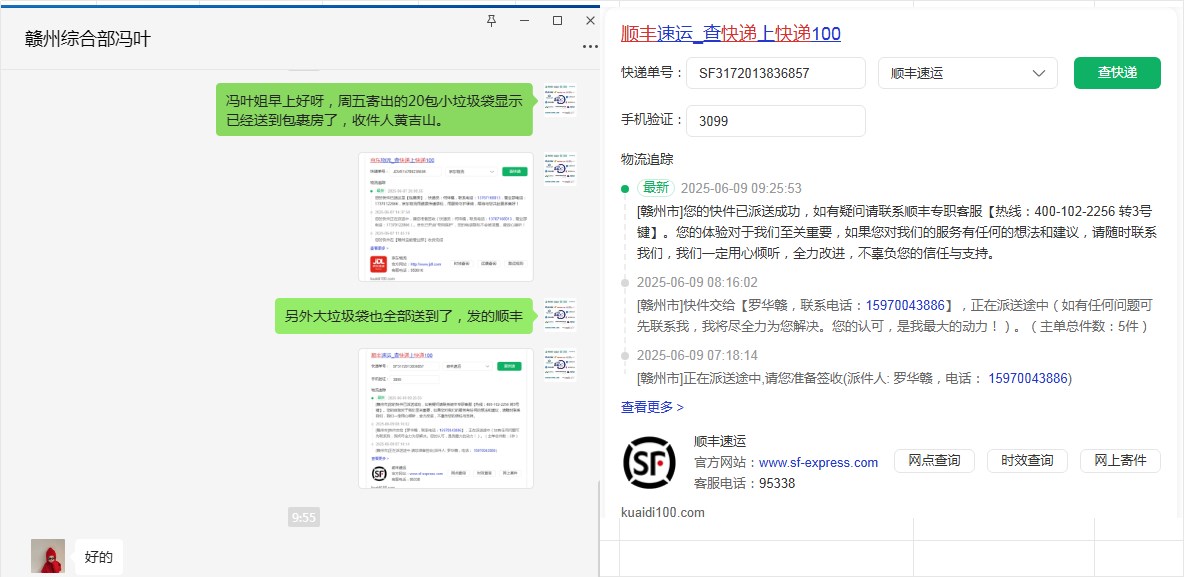Viewport: 1184px width, 577px height.
Task: Click the 2025-06-09 08:16:02 timestamp
Action: pyautogui.click(x=697, y=282)
